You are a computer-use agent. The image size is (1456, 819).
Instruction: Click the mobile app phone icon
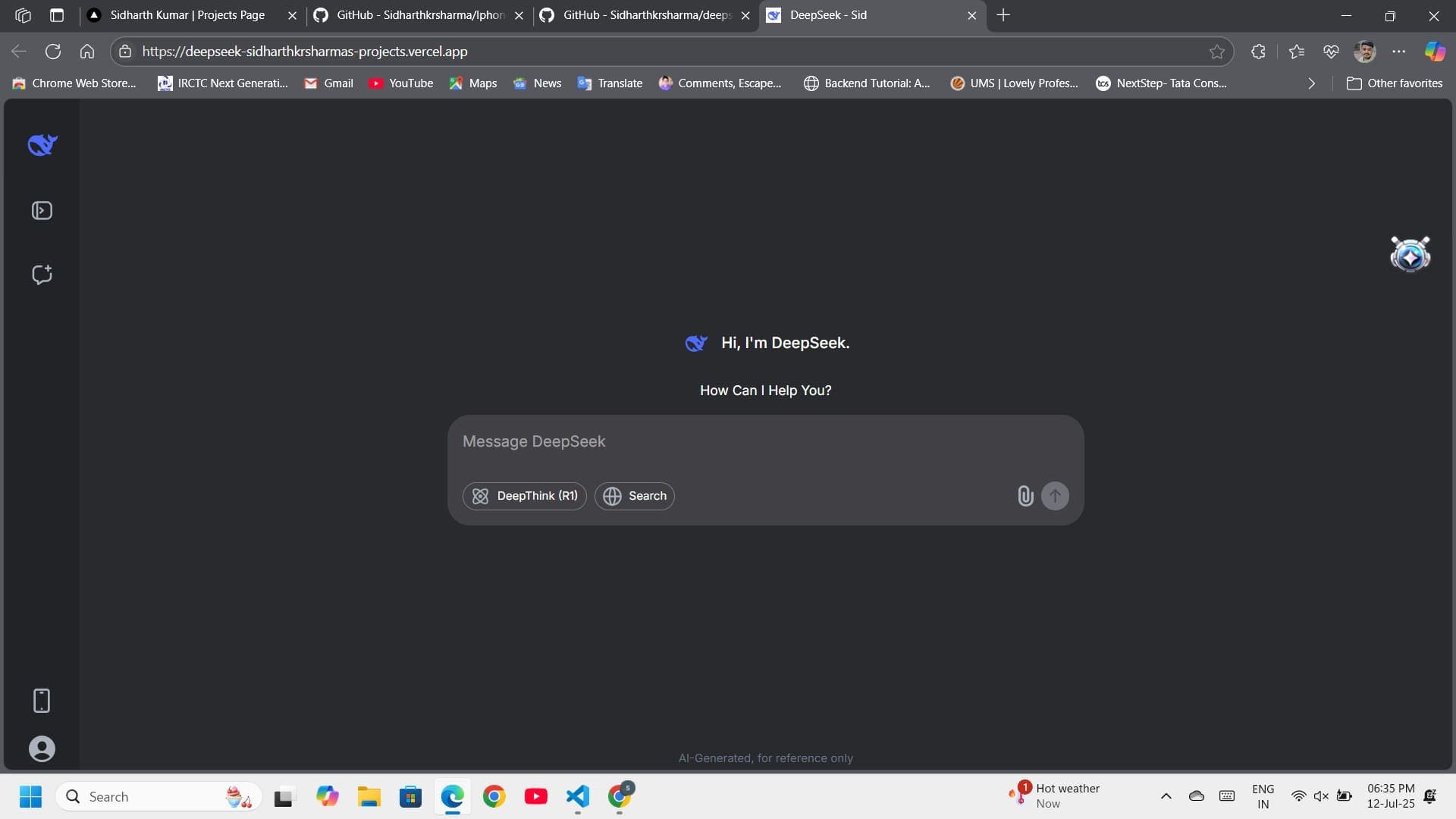(x=42, y=701)
